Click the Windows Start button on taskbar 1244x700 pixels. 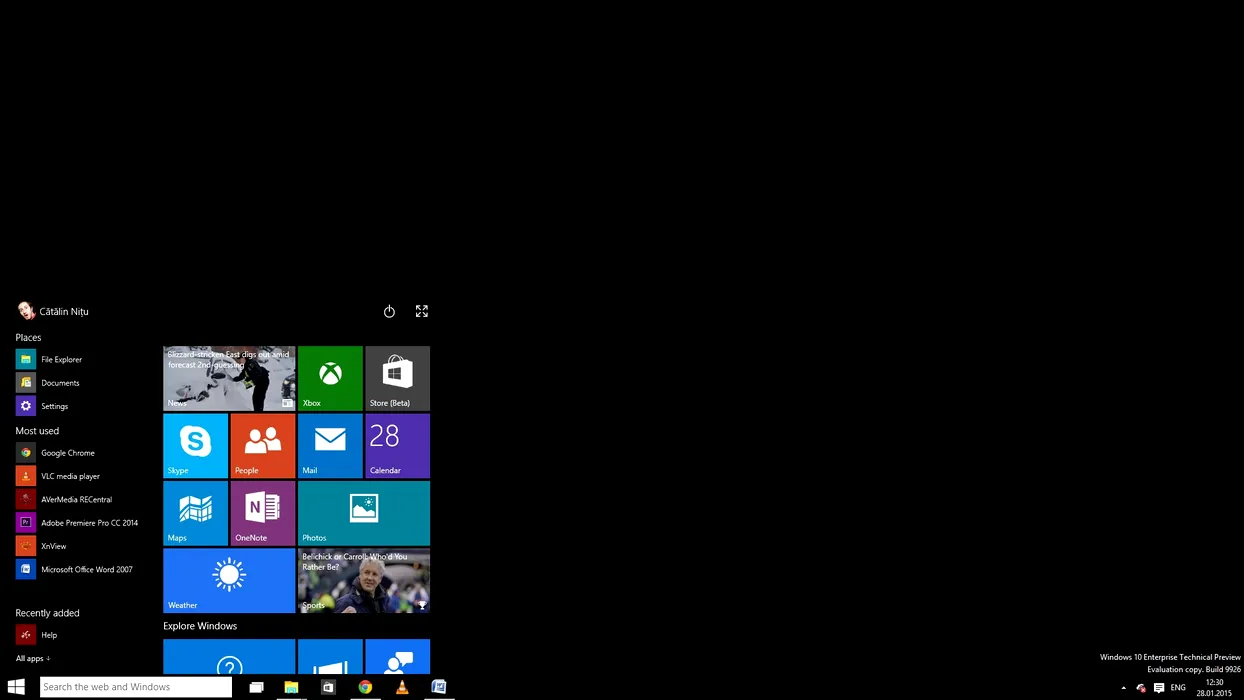tap(16, 687)
